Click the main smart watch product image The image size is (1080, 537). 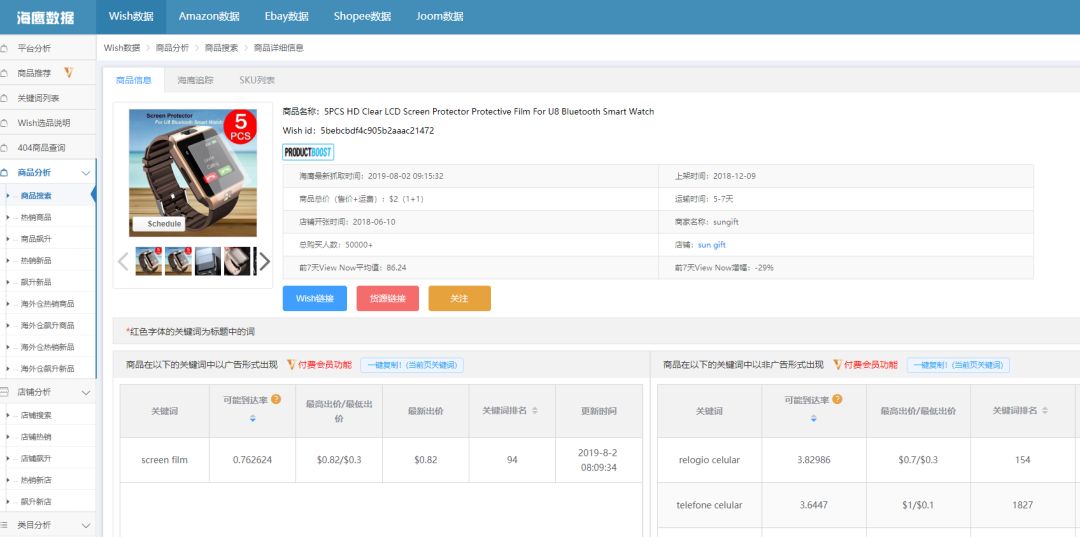point(193,173)
